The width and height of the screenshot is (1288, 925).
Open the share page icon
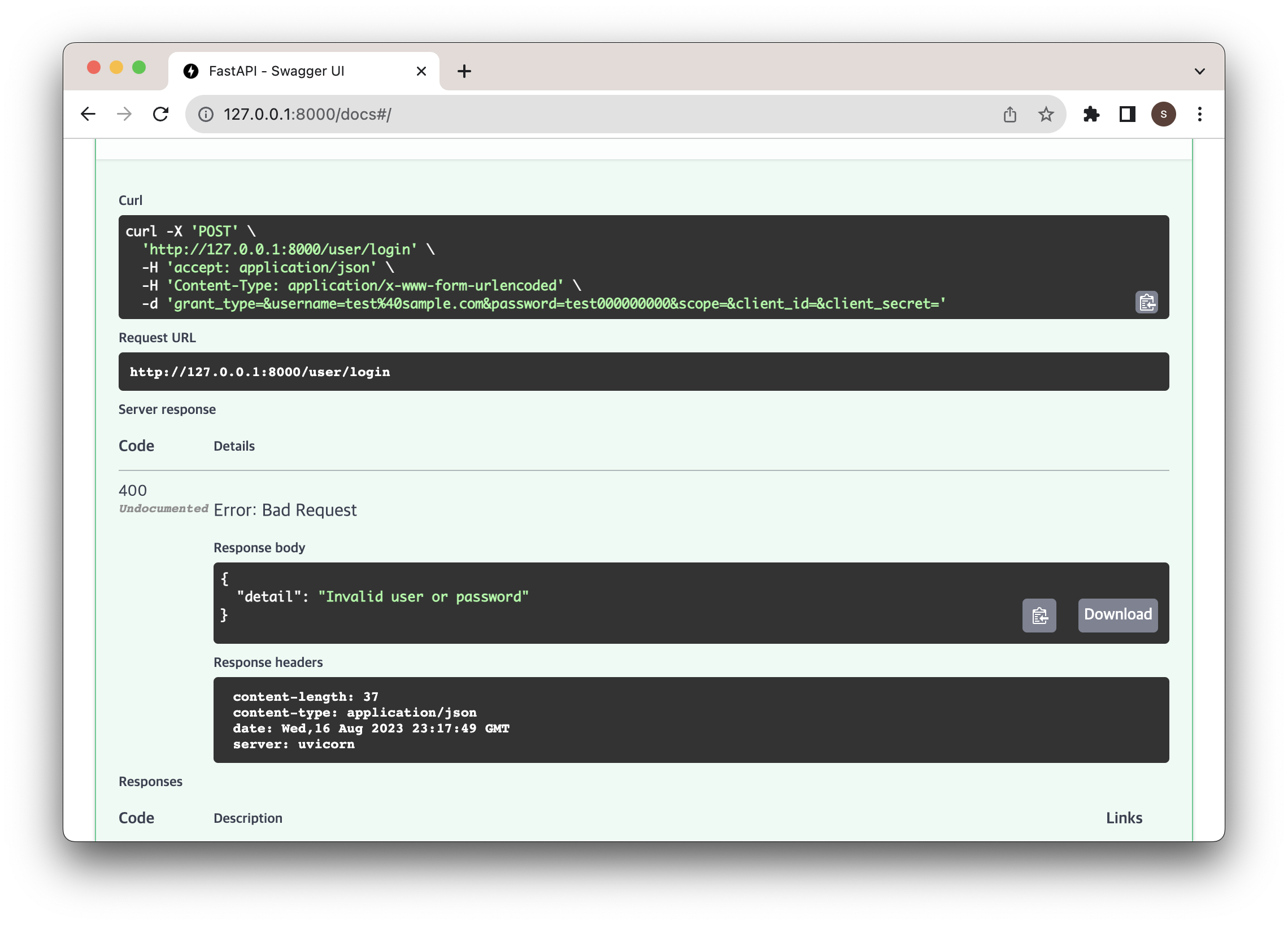[1009, 114]
